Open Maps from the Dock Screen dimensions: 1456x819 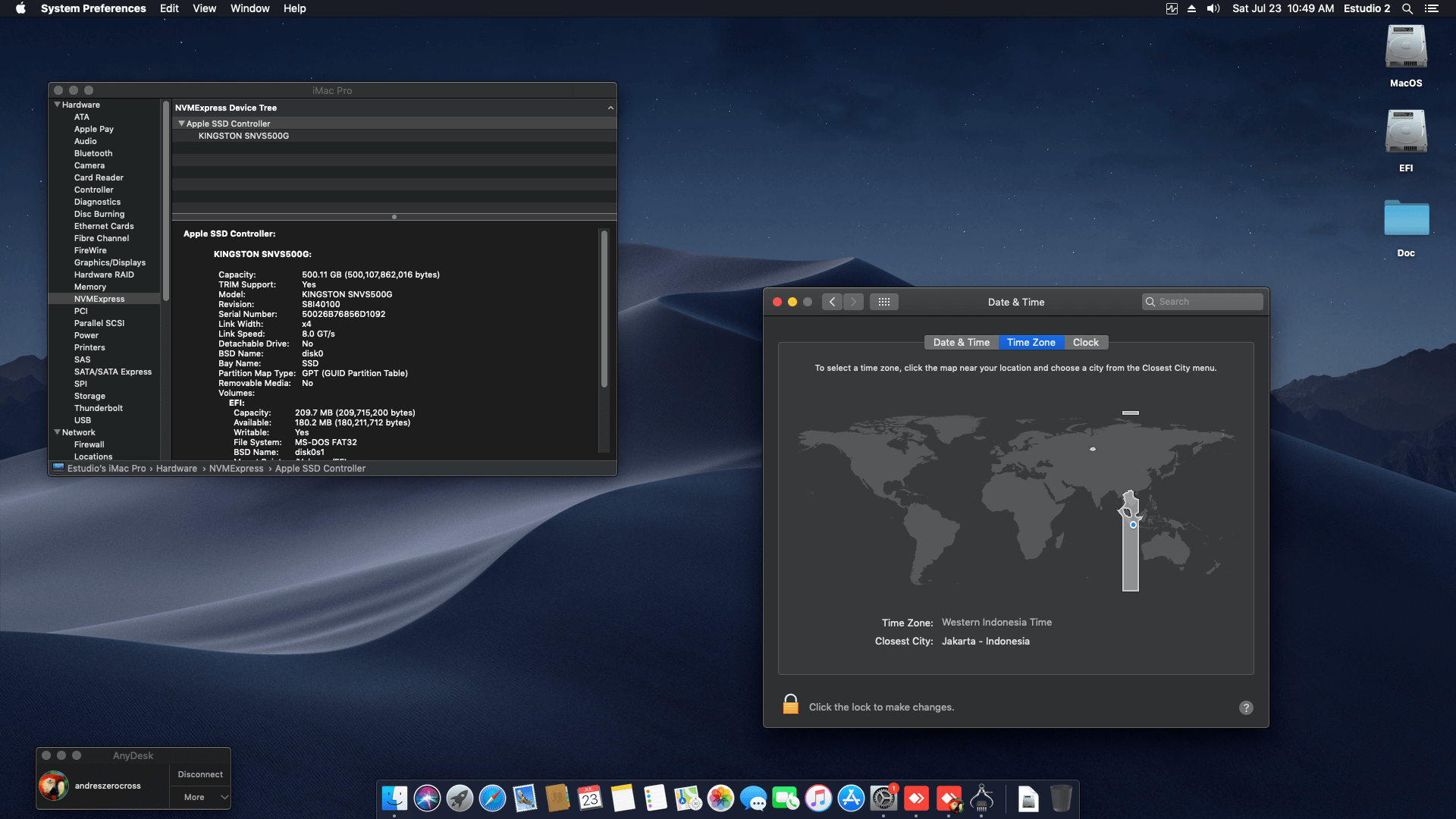point(688,798)
